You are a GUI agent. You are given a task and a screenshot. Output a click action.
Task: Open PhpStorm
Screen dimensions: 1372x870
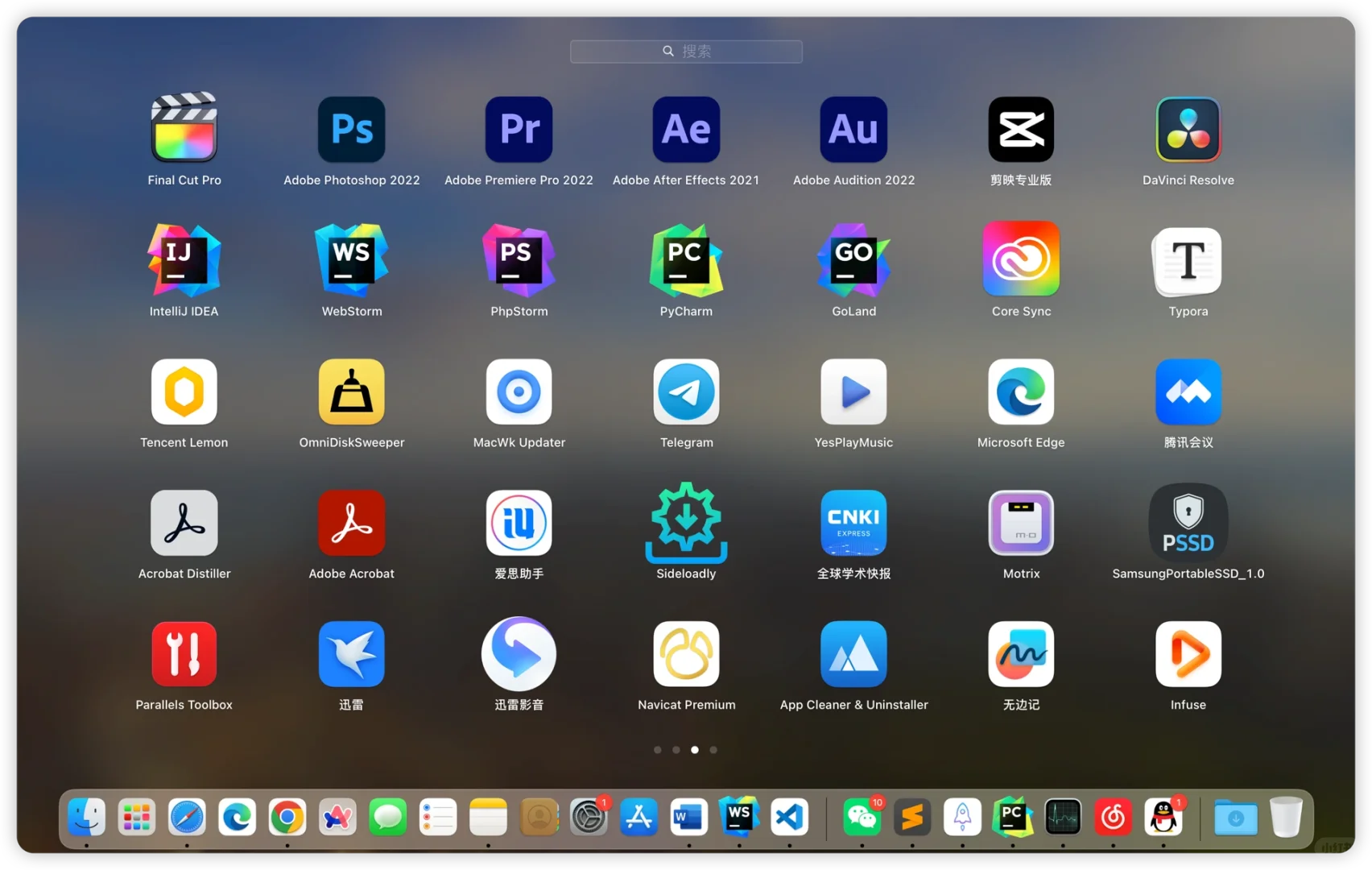[519, 260]
